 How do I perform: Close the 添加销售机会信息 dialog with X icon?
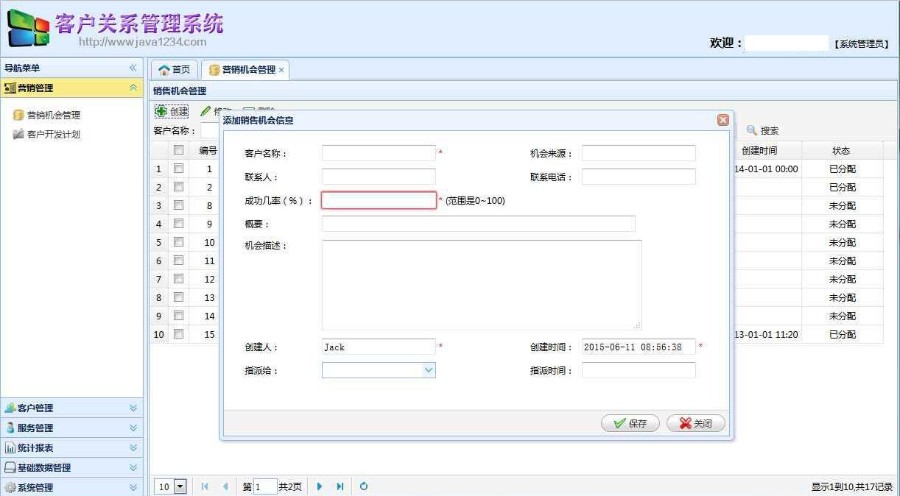click(x=722, y=120)
